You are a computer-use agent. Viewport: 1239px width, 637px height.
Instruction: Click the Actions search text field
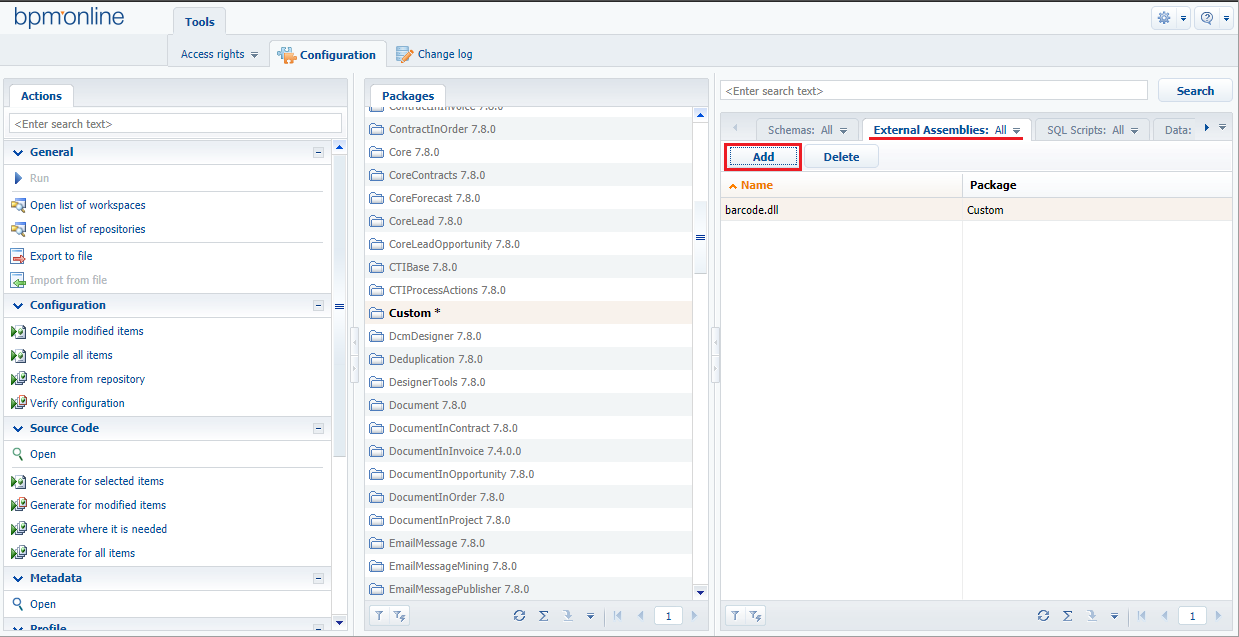175,124
